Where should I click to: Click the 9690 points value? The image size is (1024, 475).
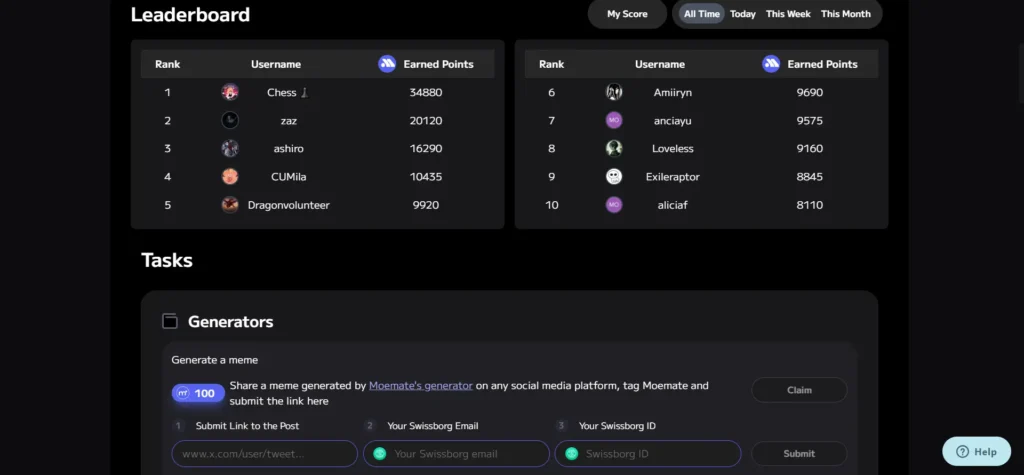click(810, 92)
